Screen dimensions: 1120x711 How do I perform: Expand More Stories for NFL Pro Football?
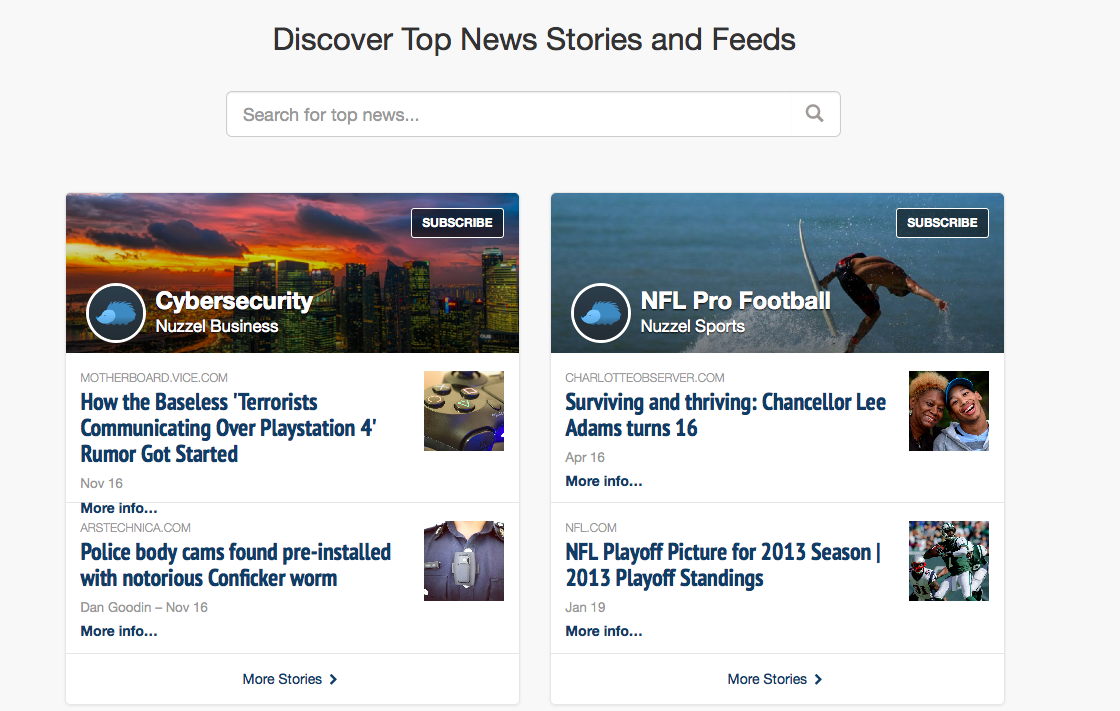[775, 679]
